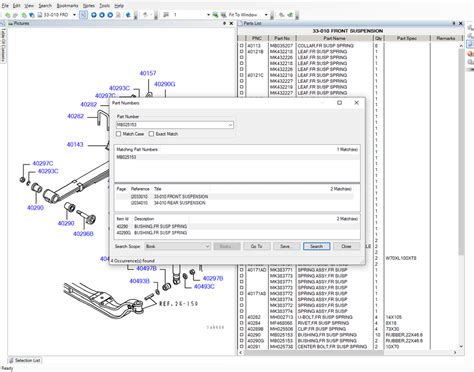Click the green Back arrow toolbar icon

7,15
